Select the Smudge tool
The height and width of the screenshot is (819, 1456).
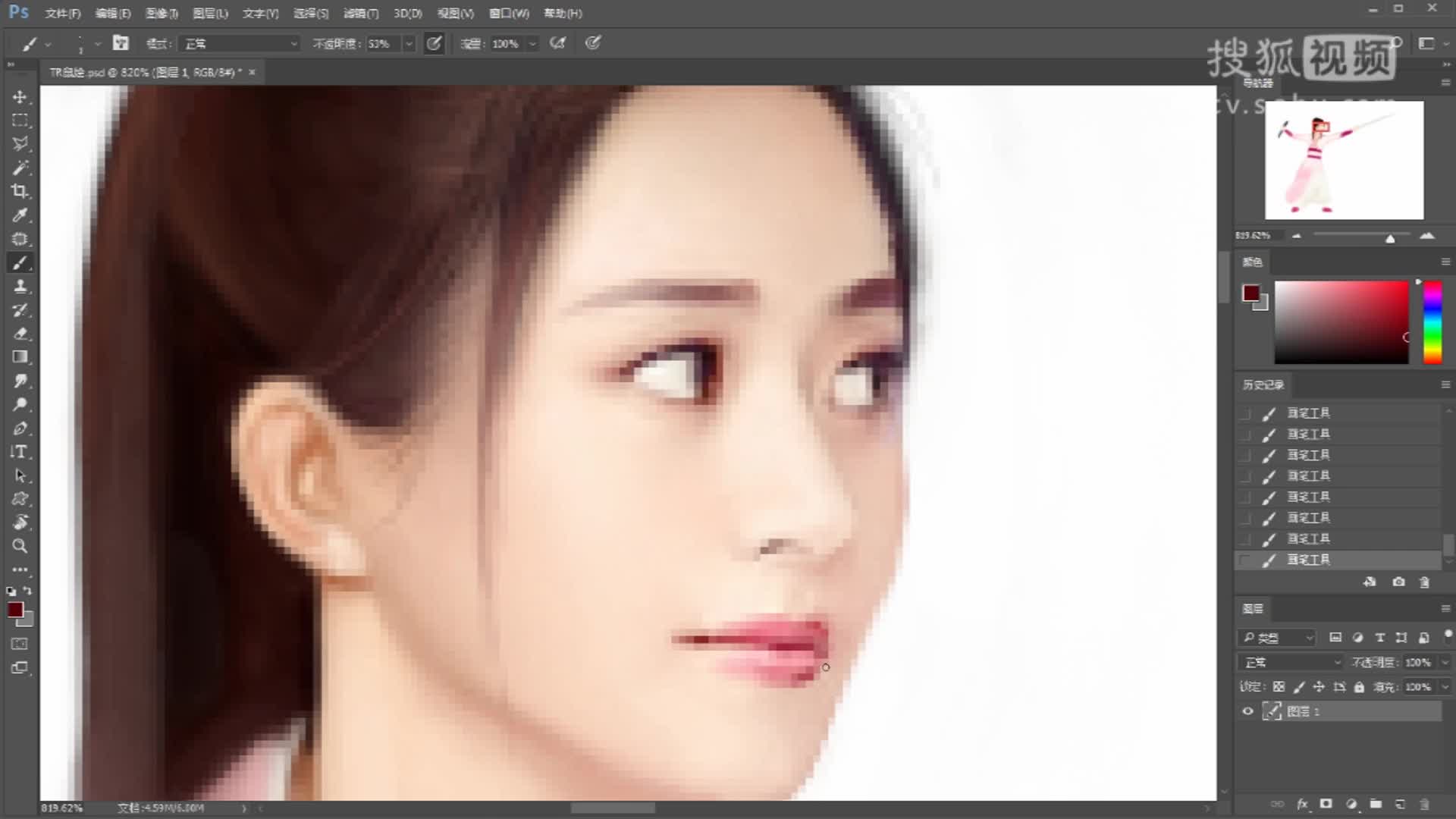(x=20, y=381)
